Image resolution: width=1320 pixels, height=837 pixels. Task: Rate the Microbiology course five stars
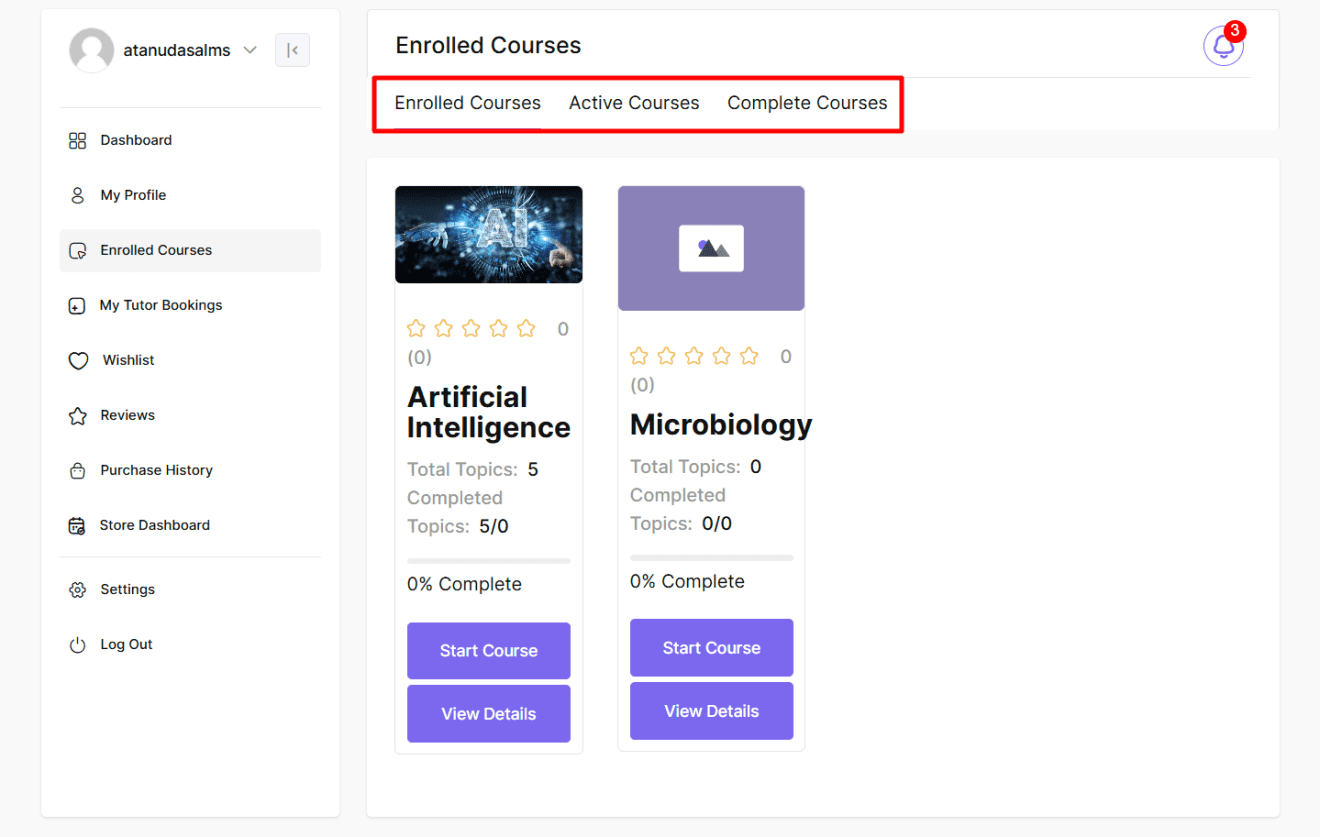tap(749, 355)
